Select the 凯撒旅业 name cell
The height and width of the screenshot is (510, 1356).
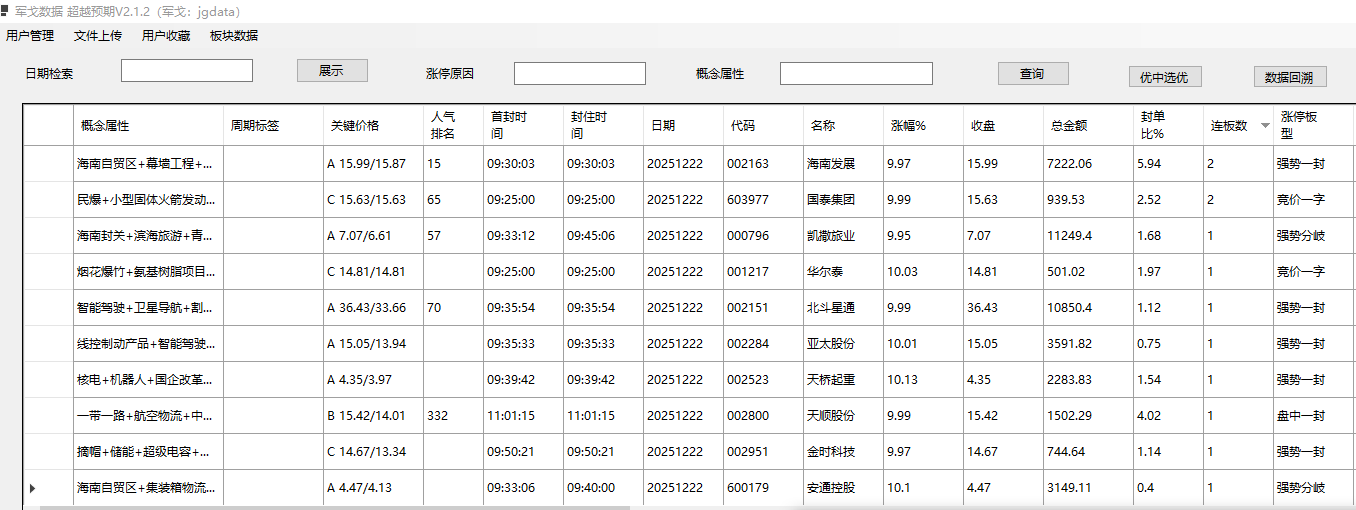tap(843, 236)
